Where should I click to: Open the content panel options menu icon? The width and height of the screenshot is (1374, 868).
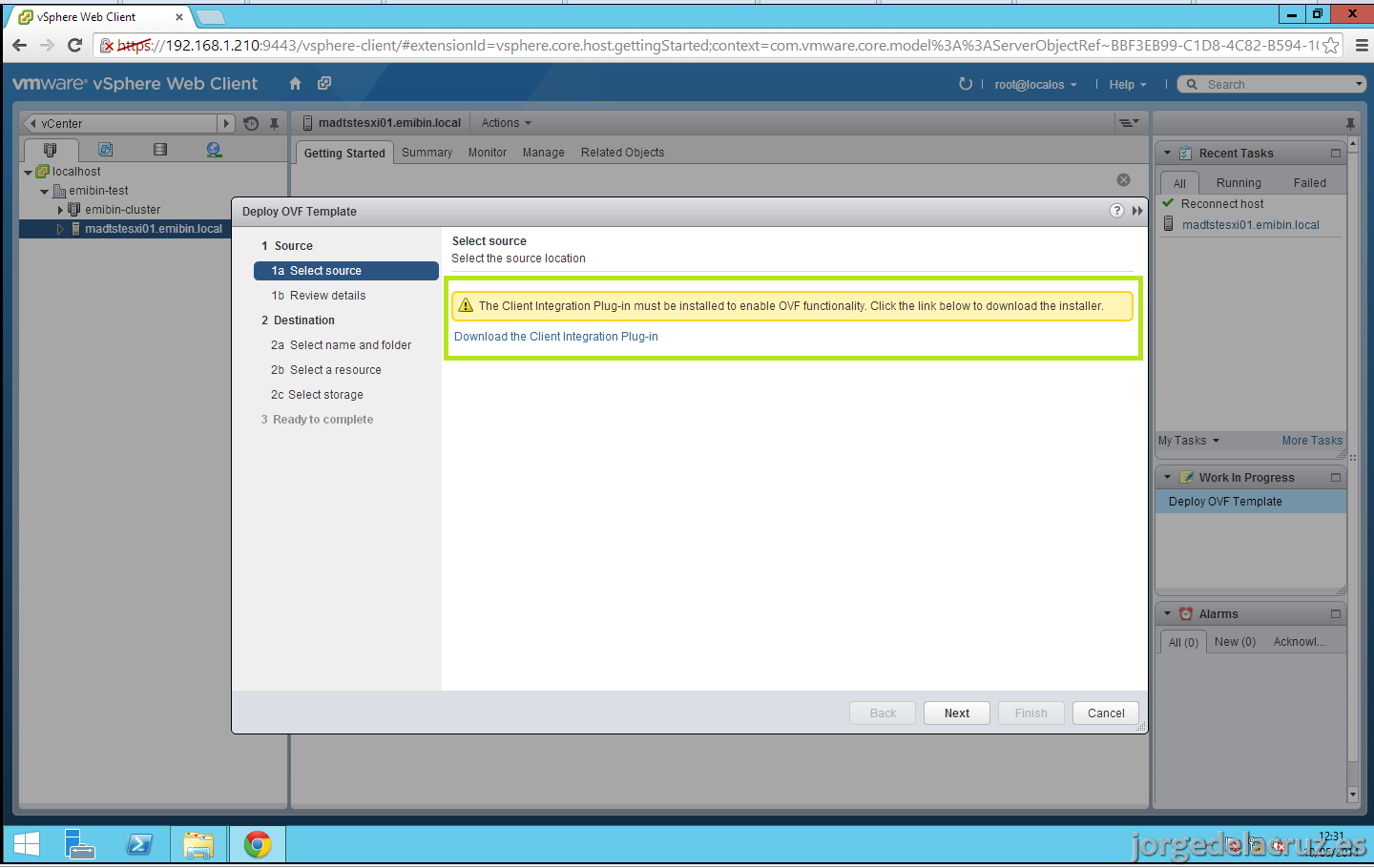point(1129,123)
